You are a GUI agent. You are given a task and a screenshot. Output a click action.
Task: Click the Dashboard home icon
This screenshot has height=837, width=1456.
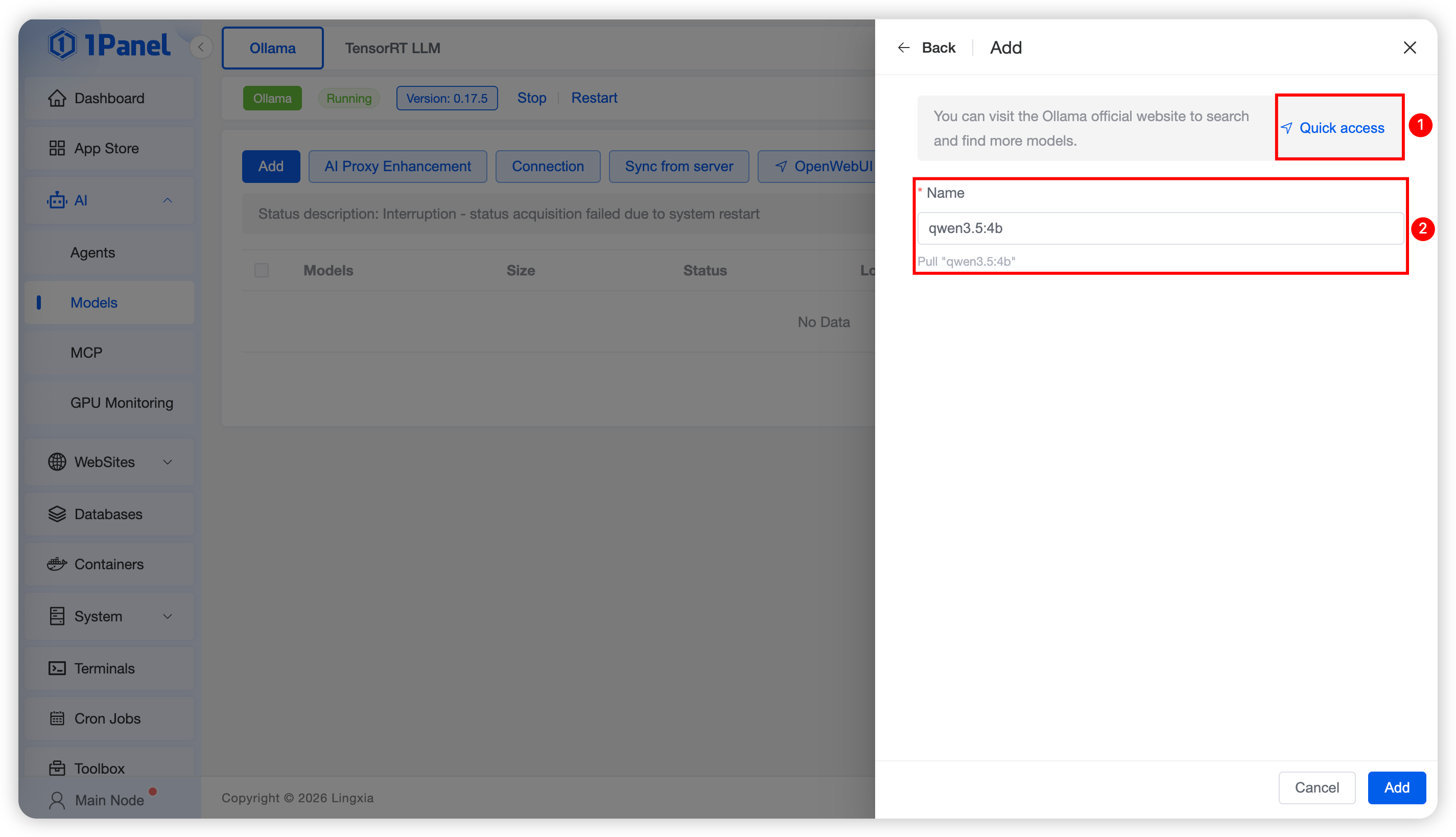(57, 98)
